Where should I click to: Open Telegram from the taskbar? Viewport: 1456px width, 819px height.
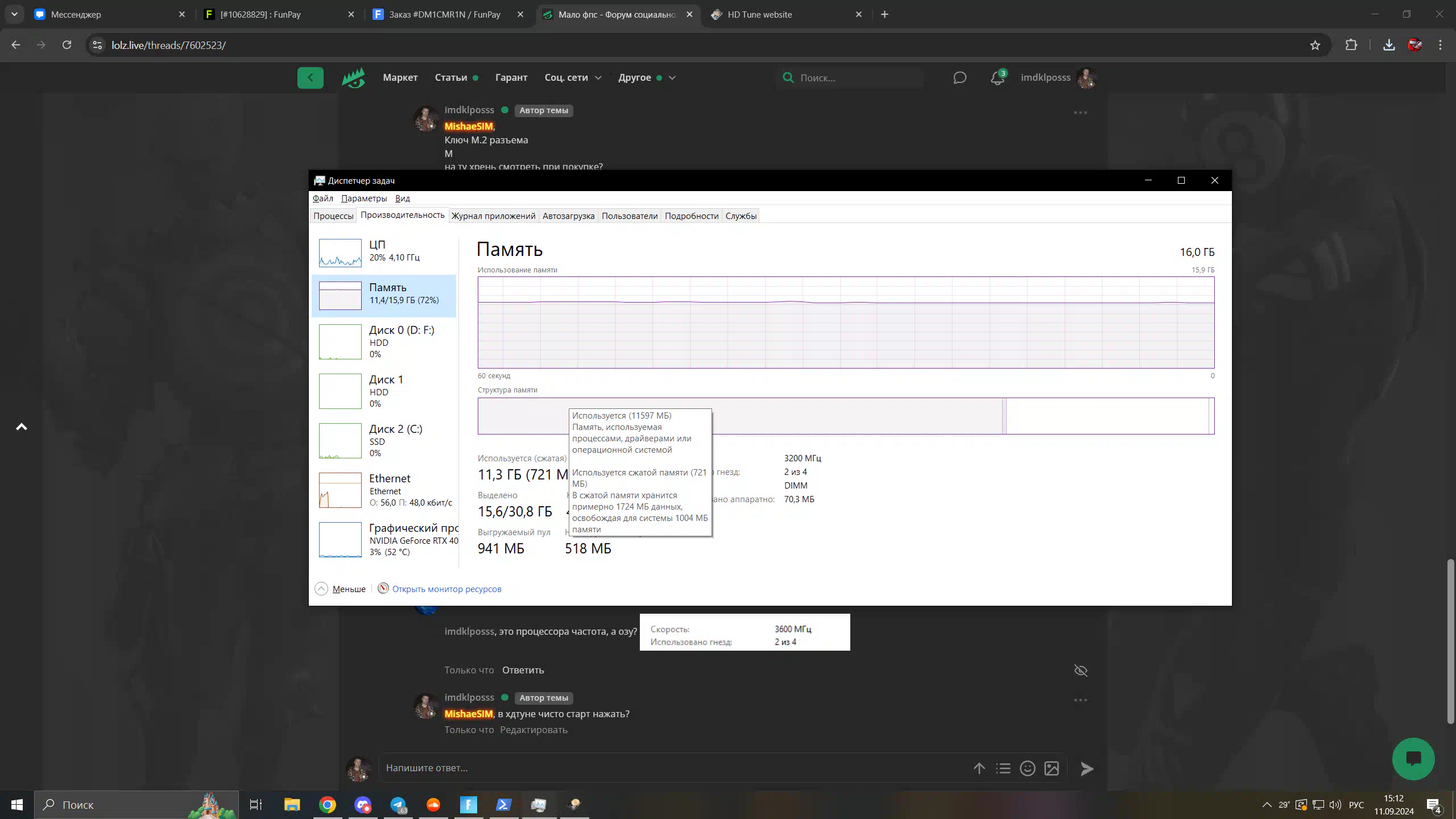click(398, 805)
